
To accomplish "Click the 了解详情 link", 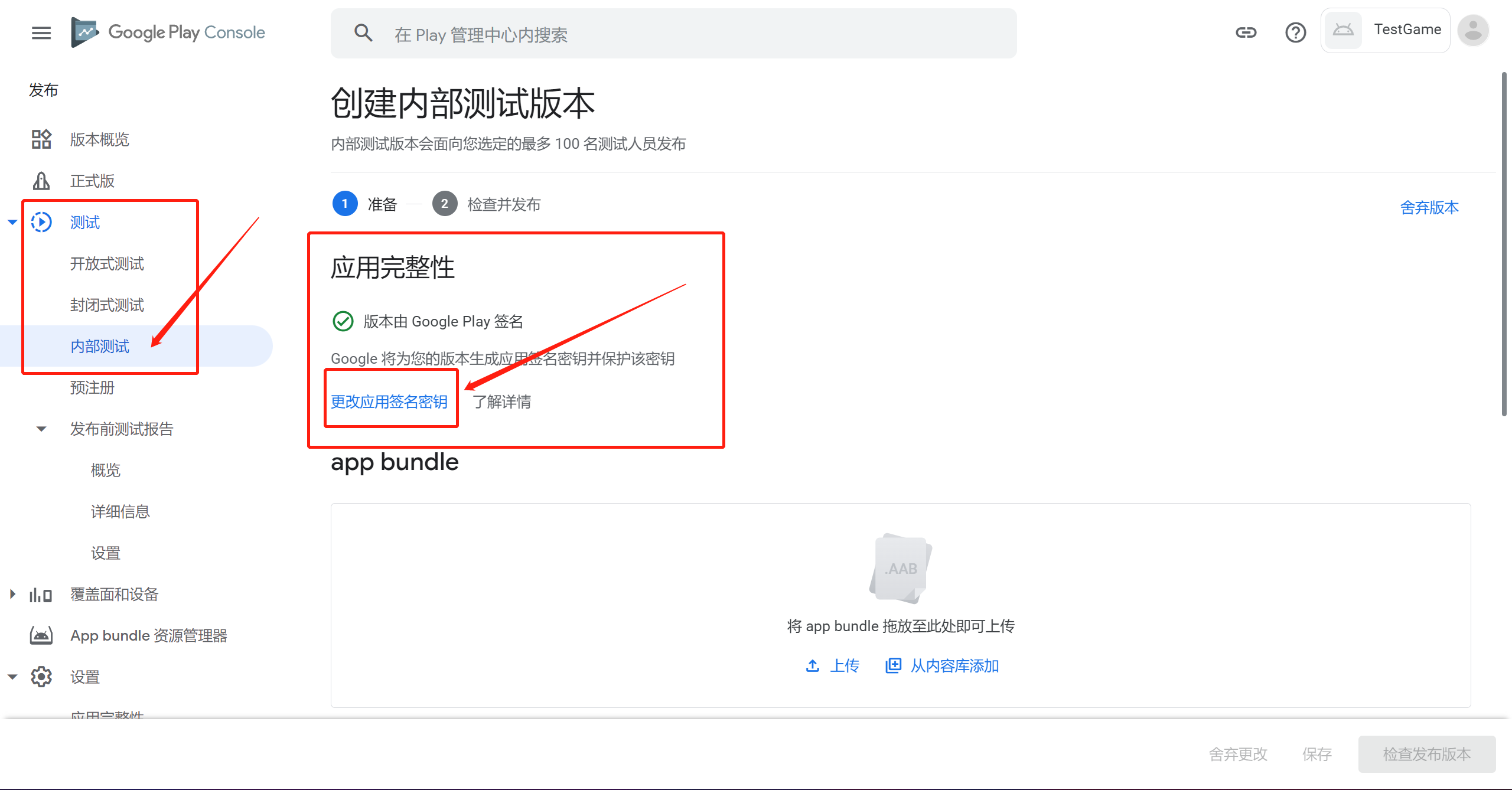I will [502, 401].
